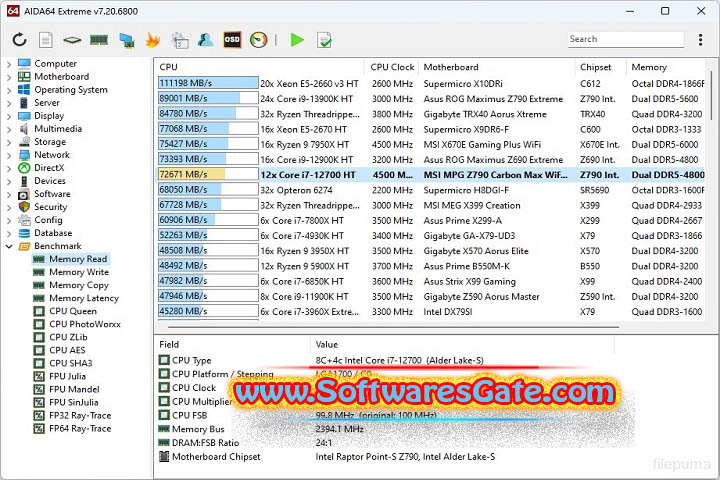Viewport: 720px width, 480px height.
Task: Sort by the Chipset column header
Action: pos(601,67)
